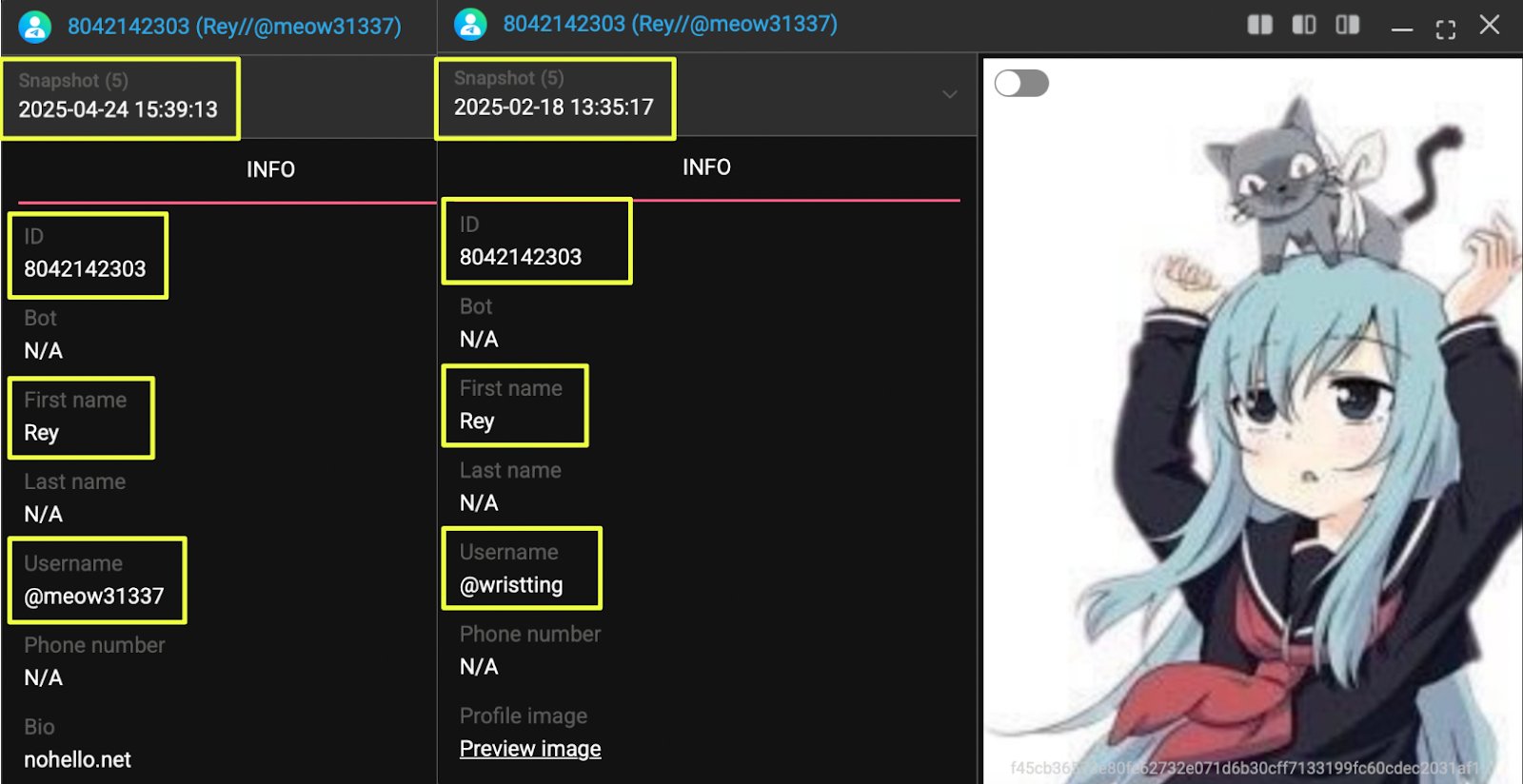Minimize the viewer window
The height and width of the screenshot is (784, 1523).
click(1401, 30)
